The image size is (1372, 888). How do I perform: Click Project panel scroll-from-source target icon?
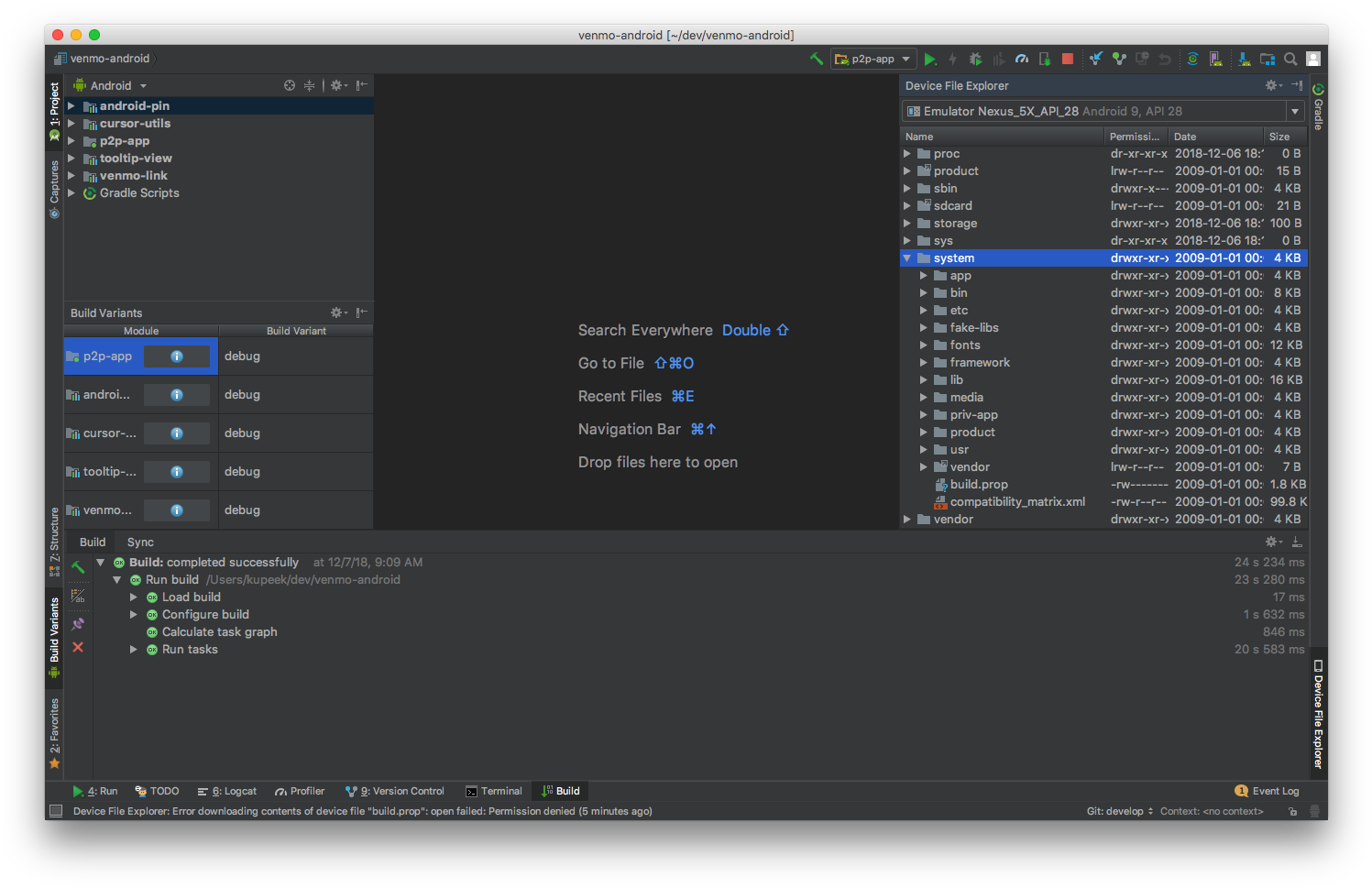point(290,85)
